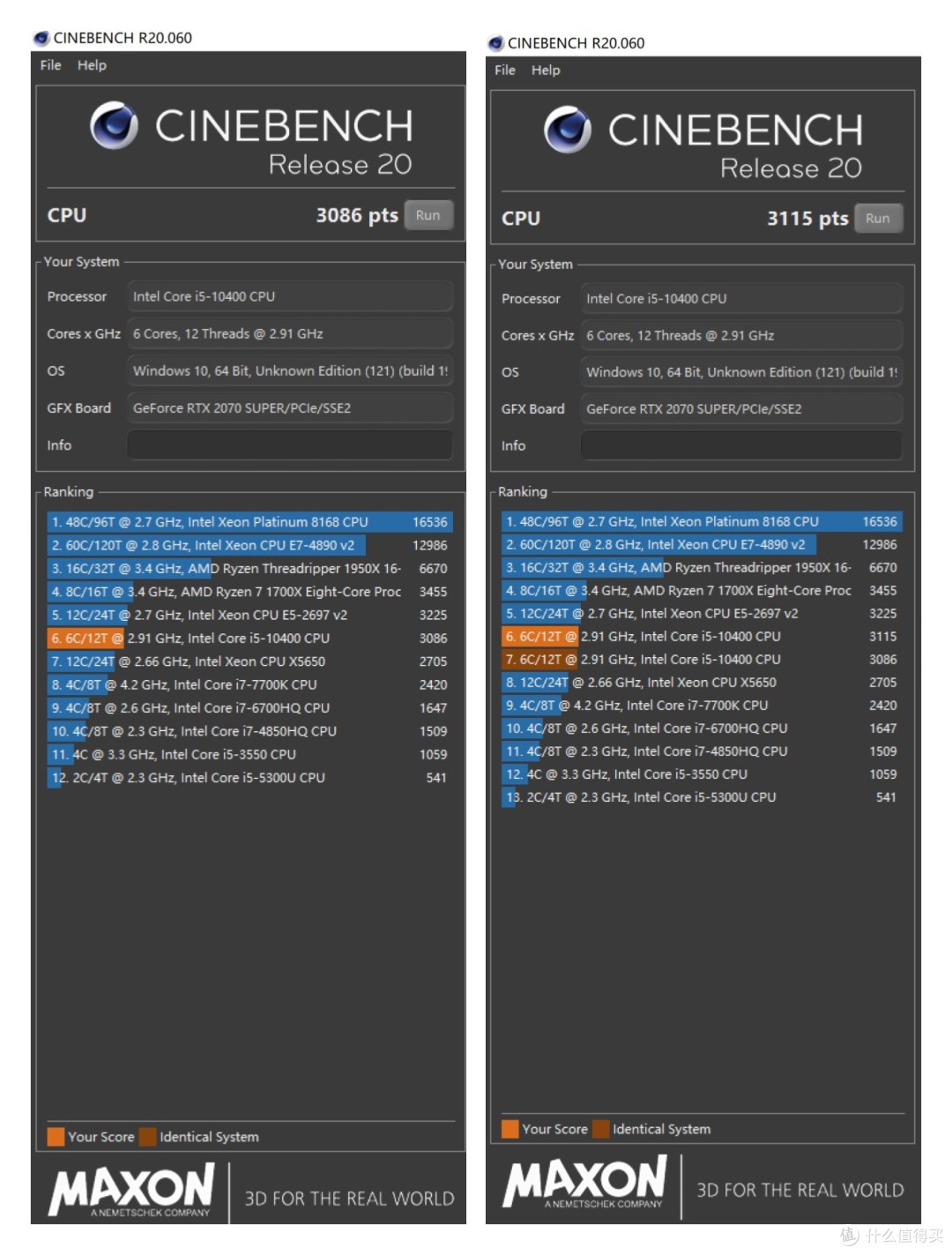
Task: Click GFX Board field in right window
Action: [x=741, y=408]
